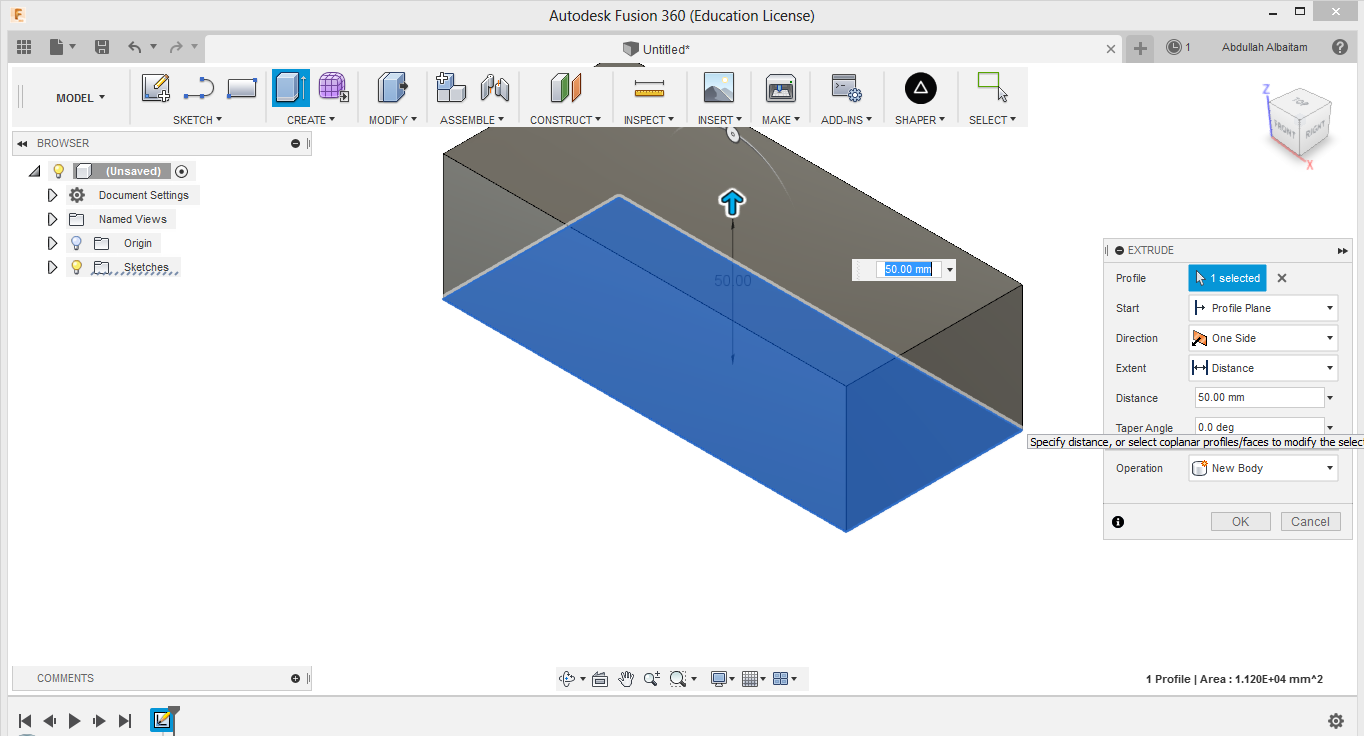This screenshot has height=736, width=1364.
Task: Expand the Sketches folder node
Action: [52, 267]
